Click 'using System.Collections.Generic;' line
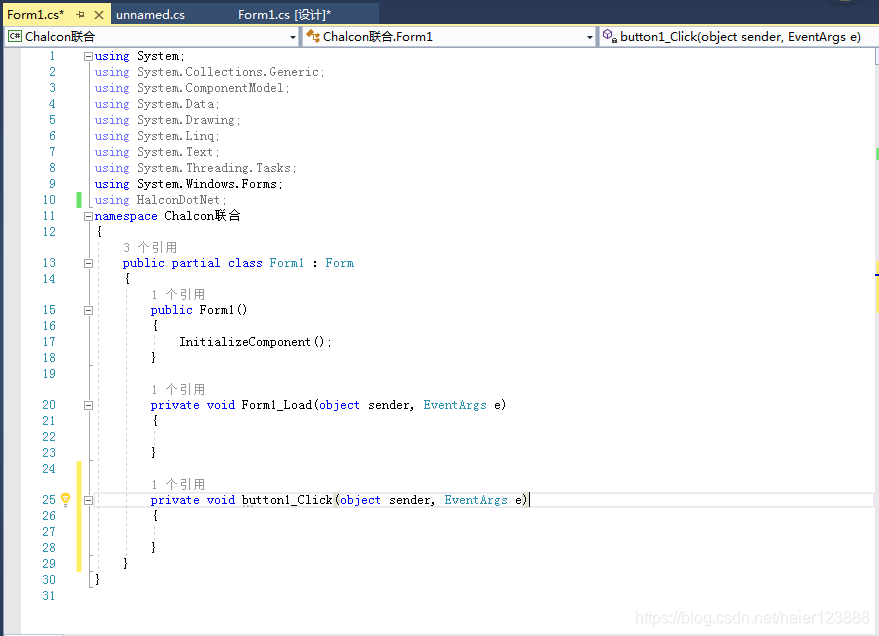This screenshot has width=879, height=636. click(x=209, y=72)
